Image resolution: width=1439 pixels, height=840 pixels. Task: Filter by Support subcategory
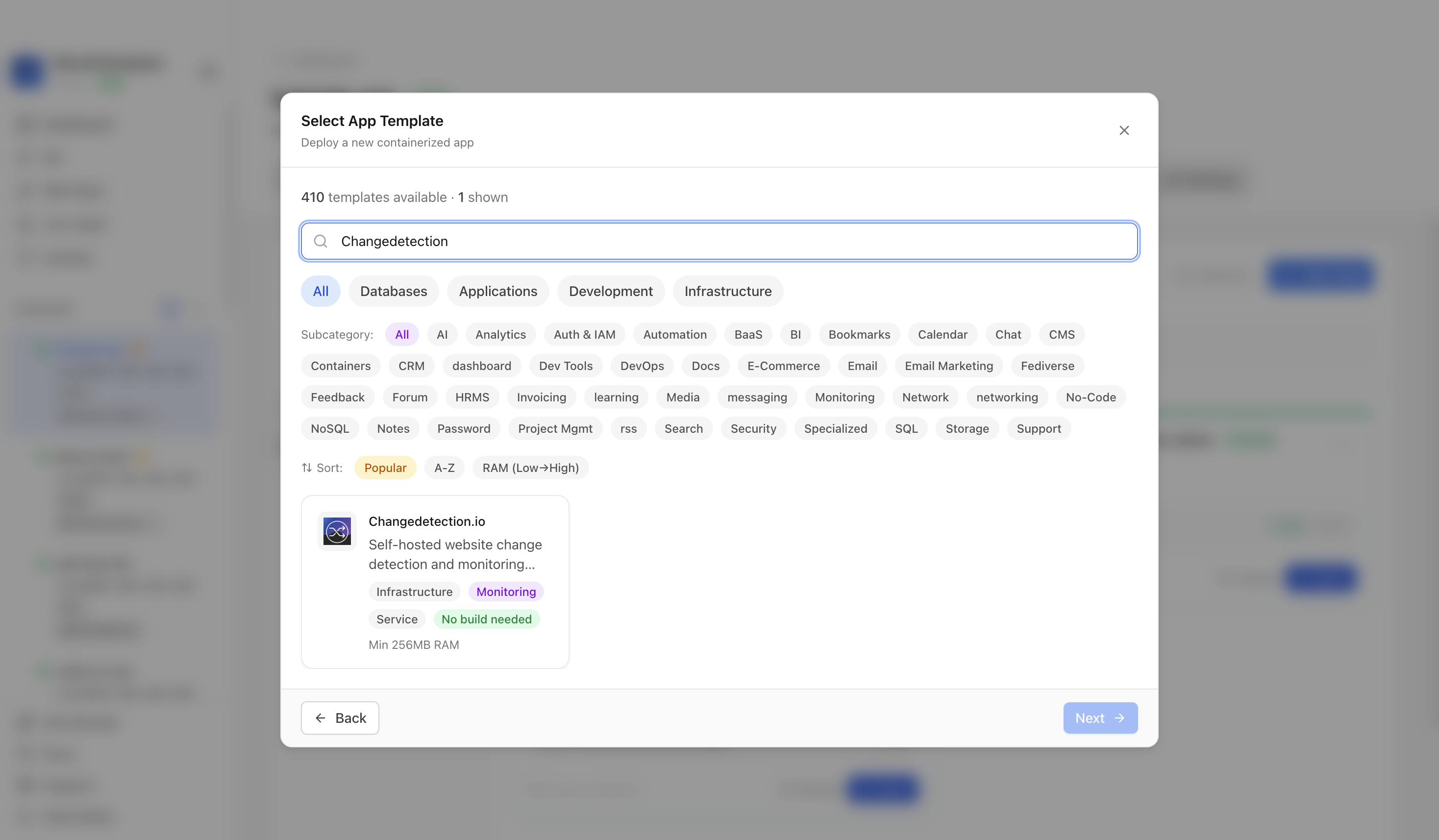pos(1039,428)
